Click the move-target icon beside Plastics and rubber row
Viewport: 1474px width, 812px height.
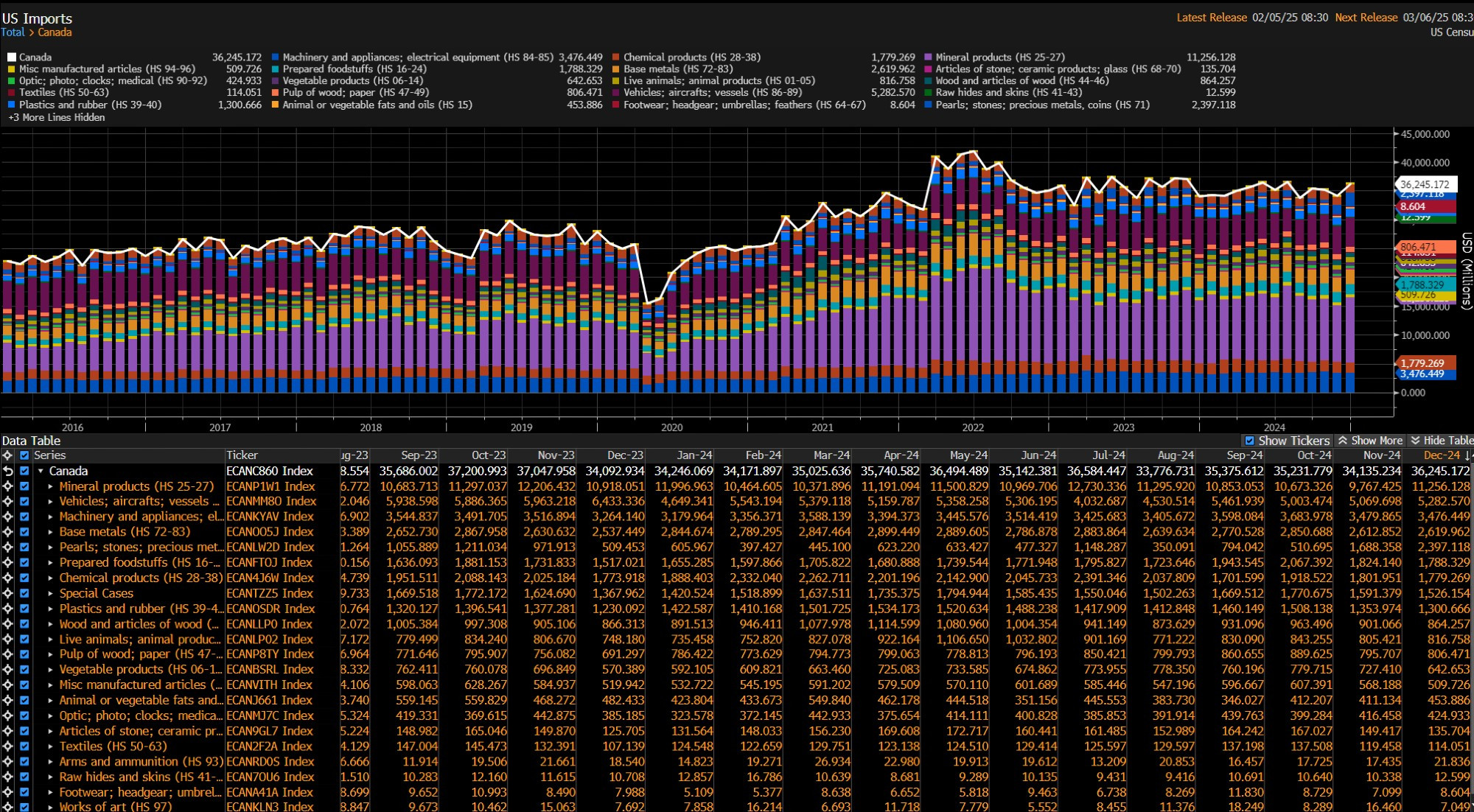(x=8, y=609)
